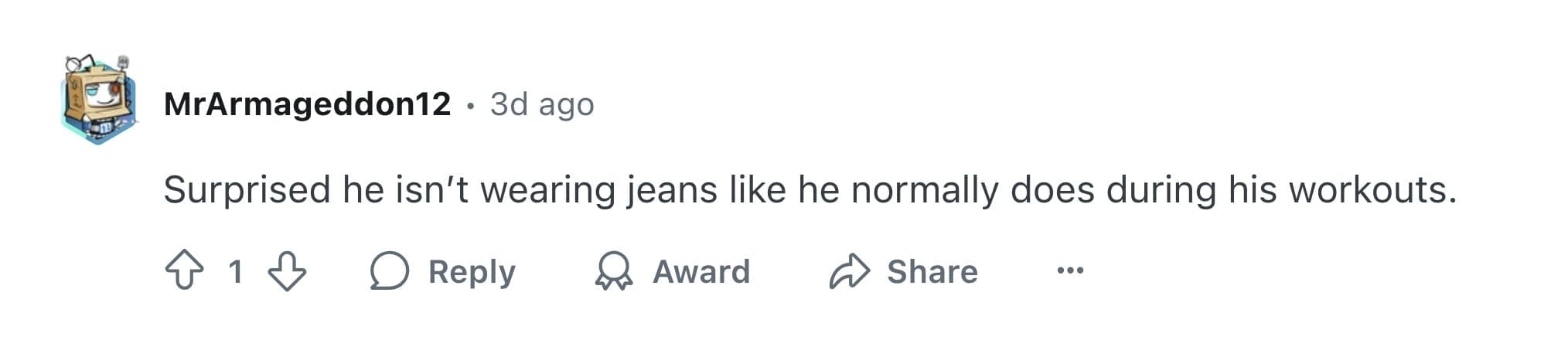The image size is (1568, 357).
Task: Click the word 'normally' in the comment
Action: point(925,189)
